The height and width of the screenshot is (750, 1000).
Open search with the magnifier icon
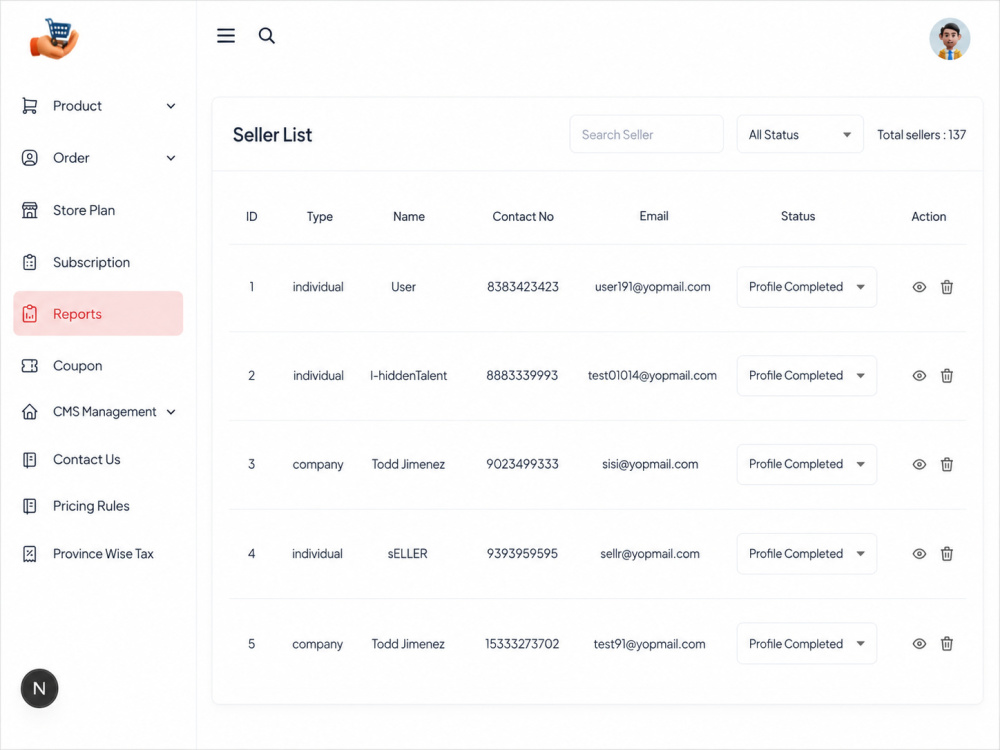tap(267, 36)
